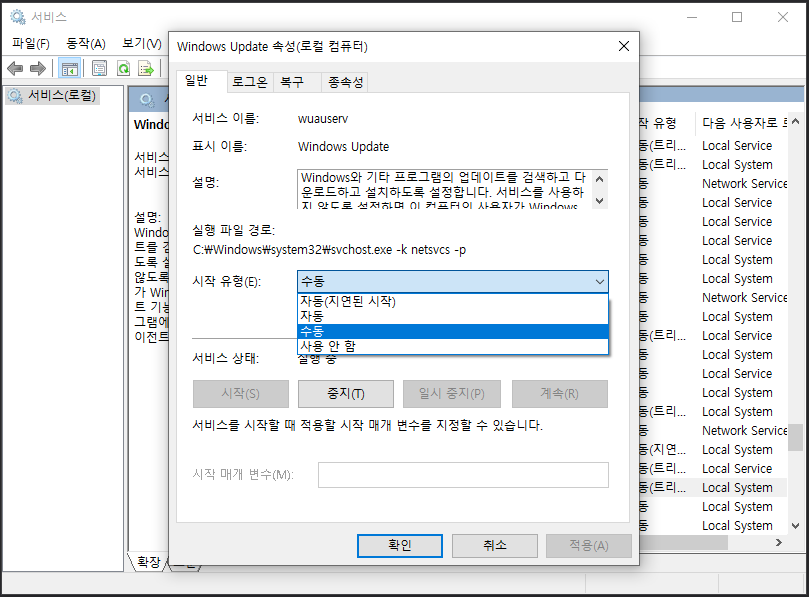Click the 다음 사용자로 column header
Viewport: 809px width, 597px height.
[741, 123]
